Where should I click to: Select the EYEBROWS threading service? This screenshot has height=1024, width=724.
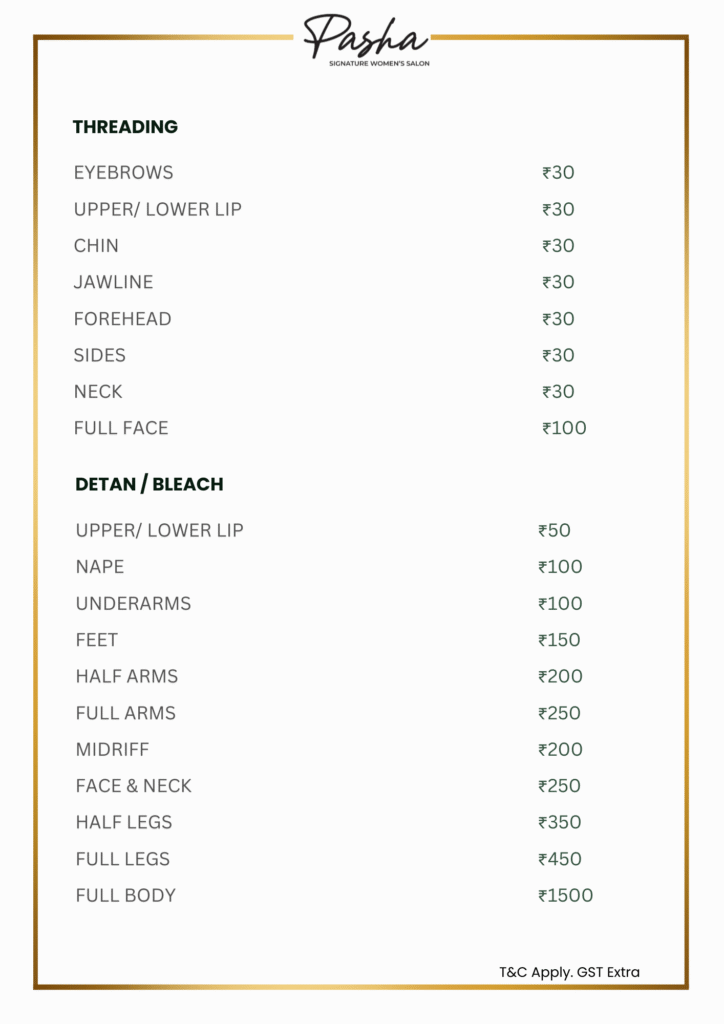pos(123,173)
